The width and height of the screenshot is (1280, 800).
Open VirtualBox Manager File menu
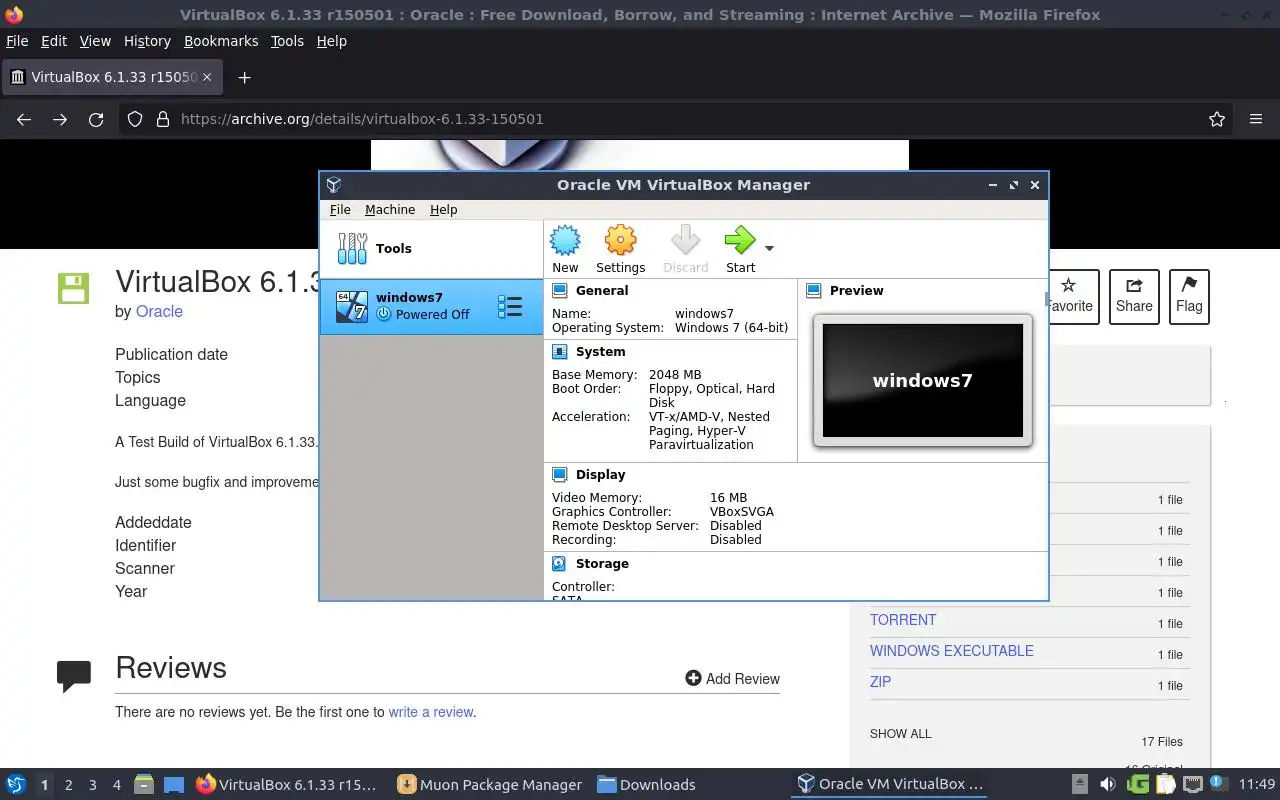pyautogui.click(x=340, y=210)
